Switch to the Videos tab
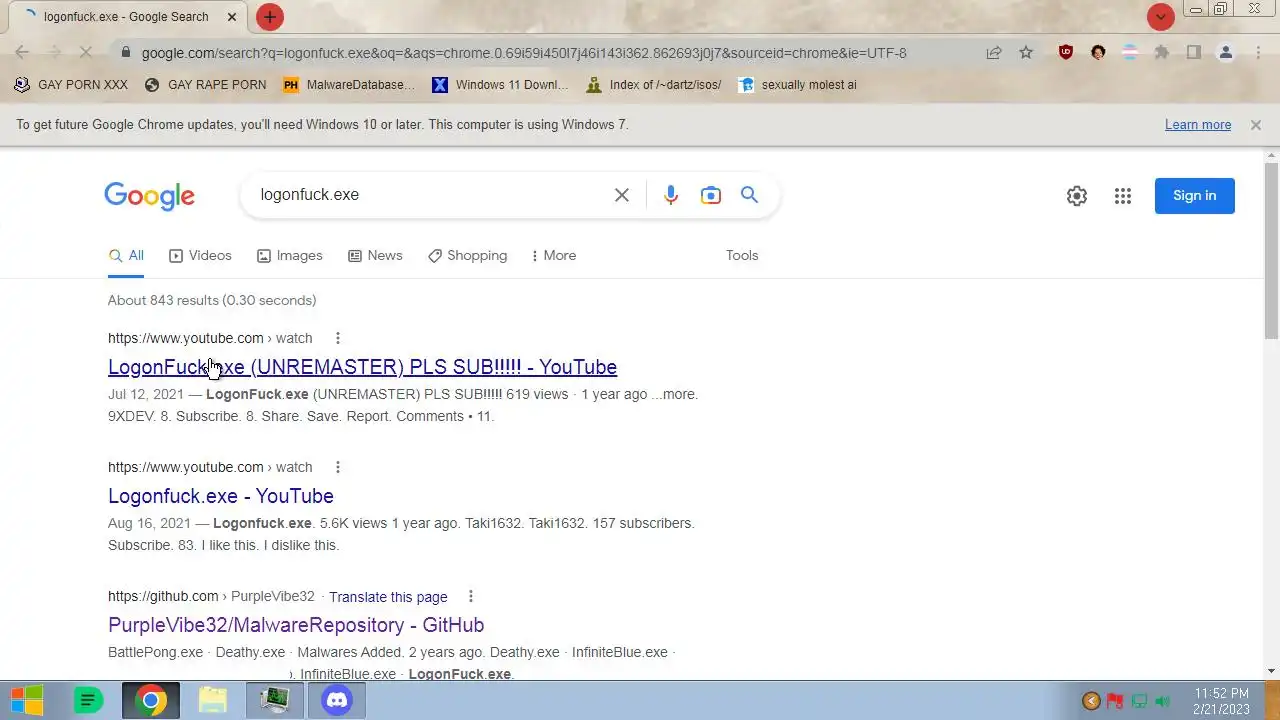Viewport: 1280px width, 720px height. pyautogui.click(x=200, y=256)
